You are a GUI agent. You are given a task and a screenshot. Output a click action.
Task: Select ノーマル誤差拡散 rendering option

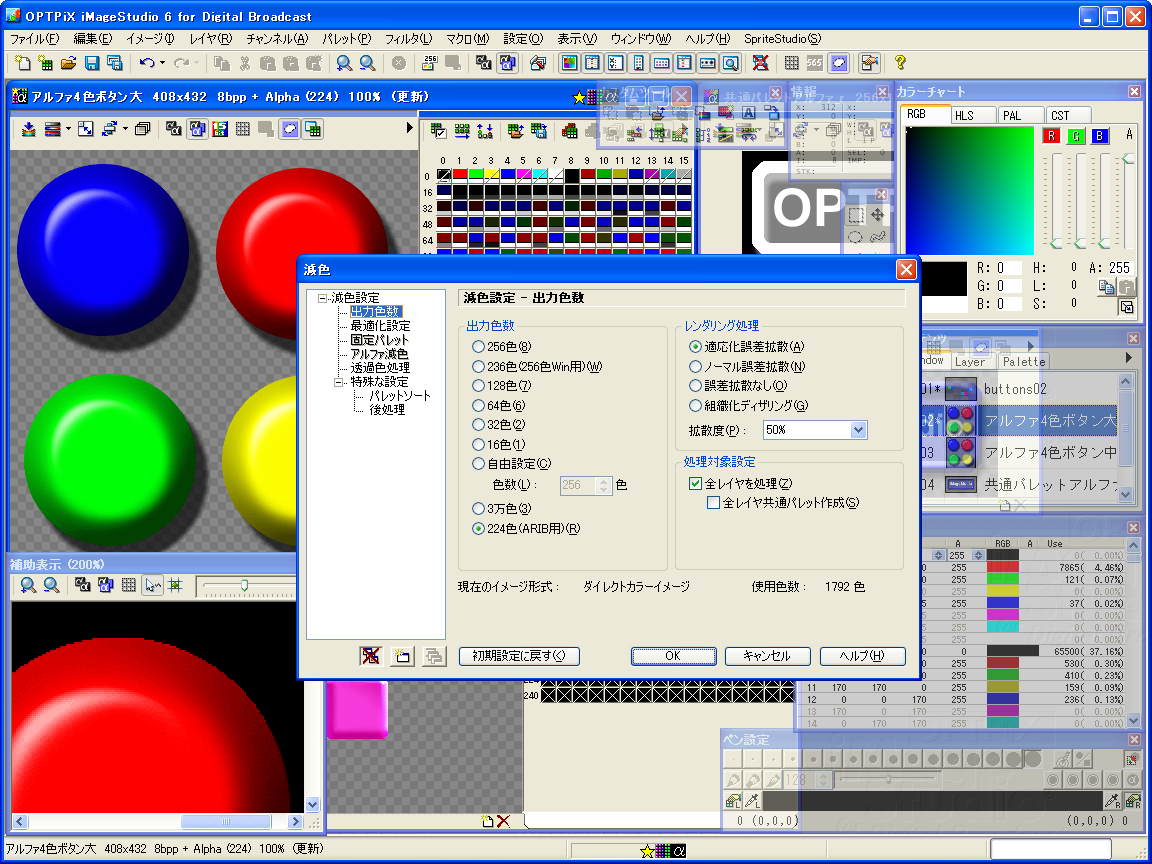point(695,366)
